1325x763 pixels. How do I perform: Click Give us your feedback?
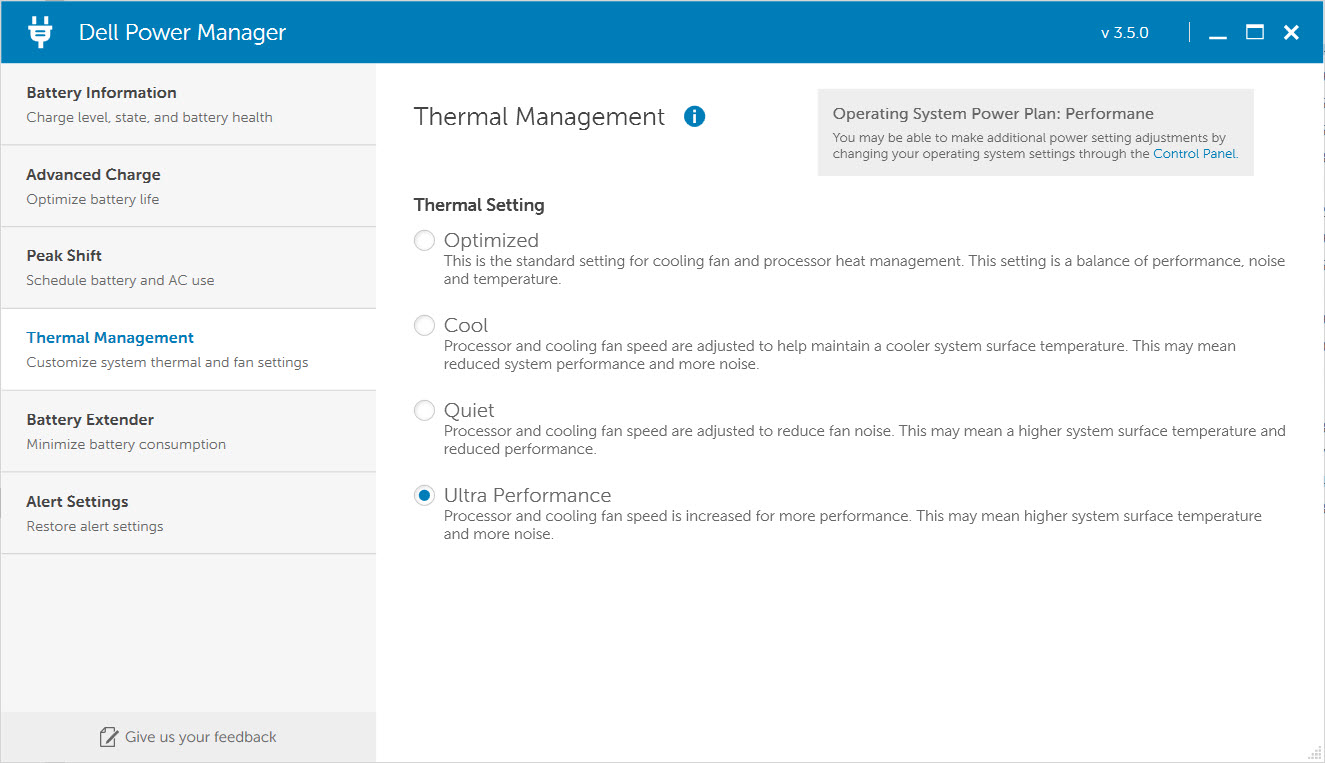[200, 738]
